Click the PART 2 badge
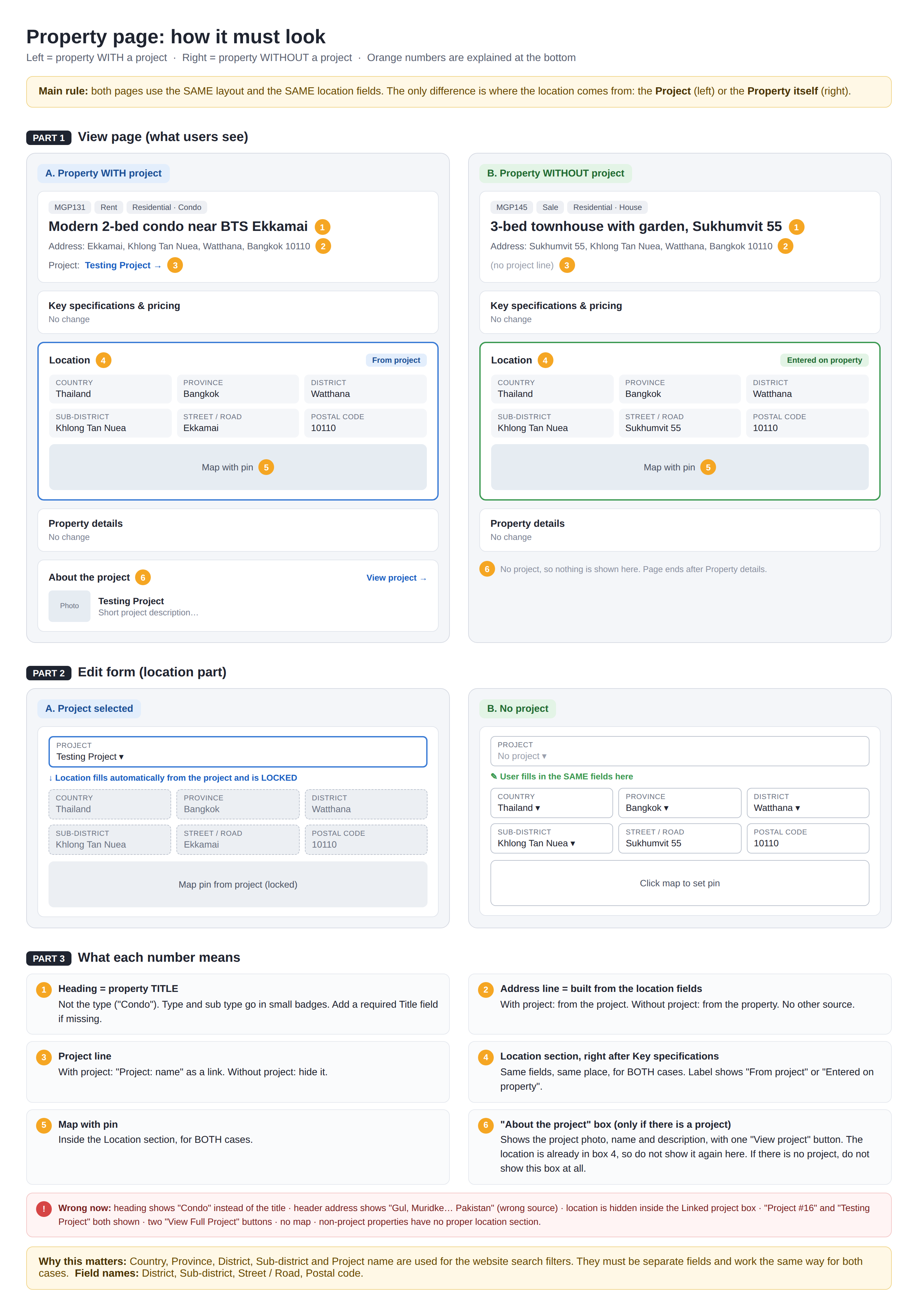 point(49,673)
